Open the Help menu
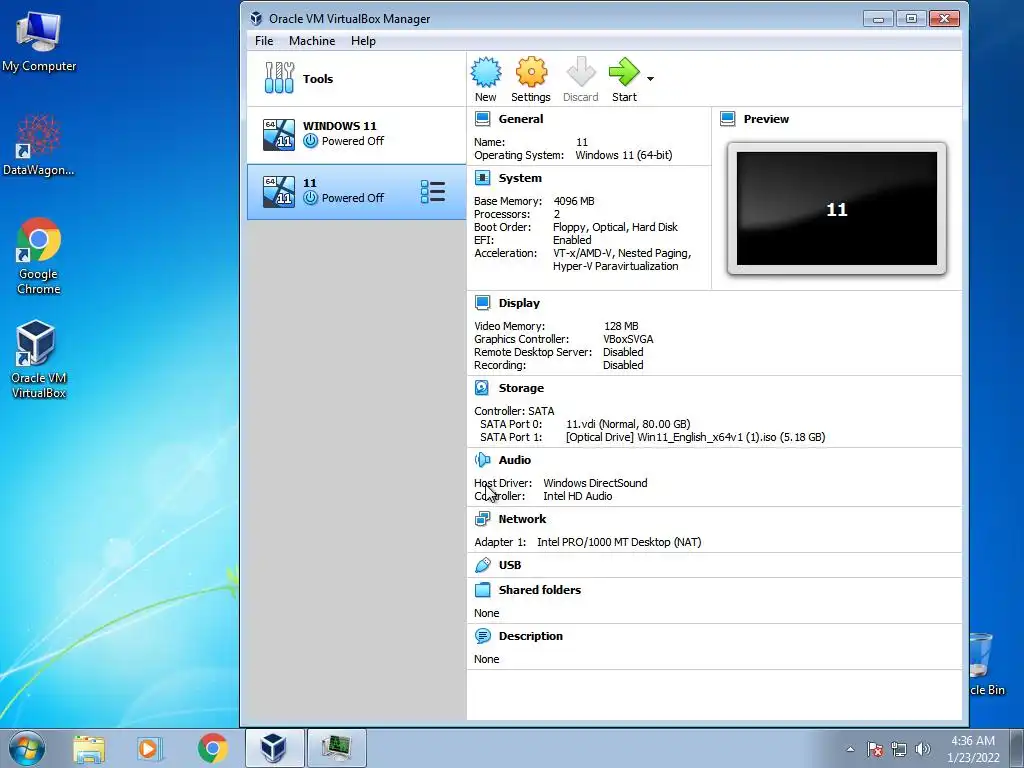 pos(363,40)
